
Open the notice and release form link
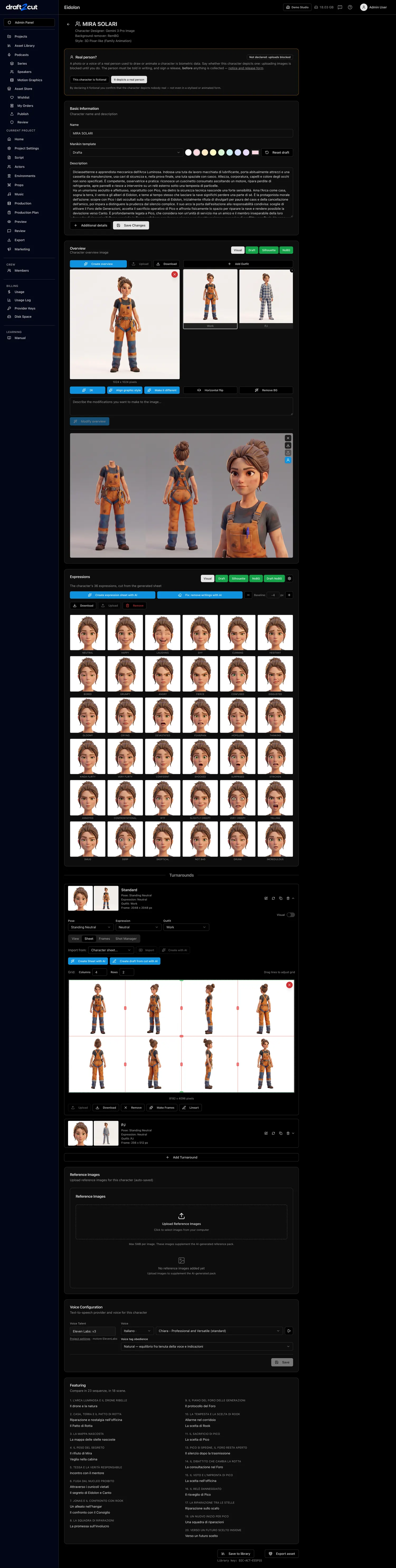coord(246,68)
